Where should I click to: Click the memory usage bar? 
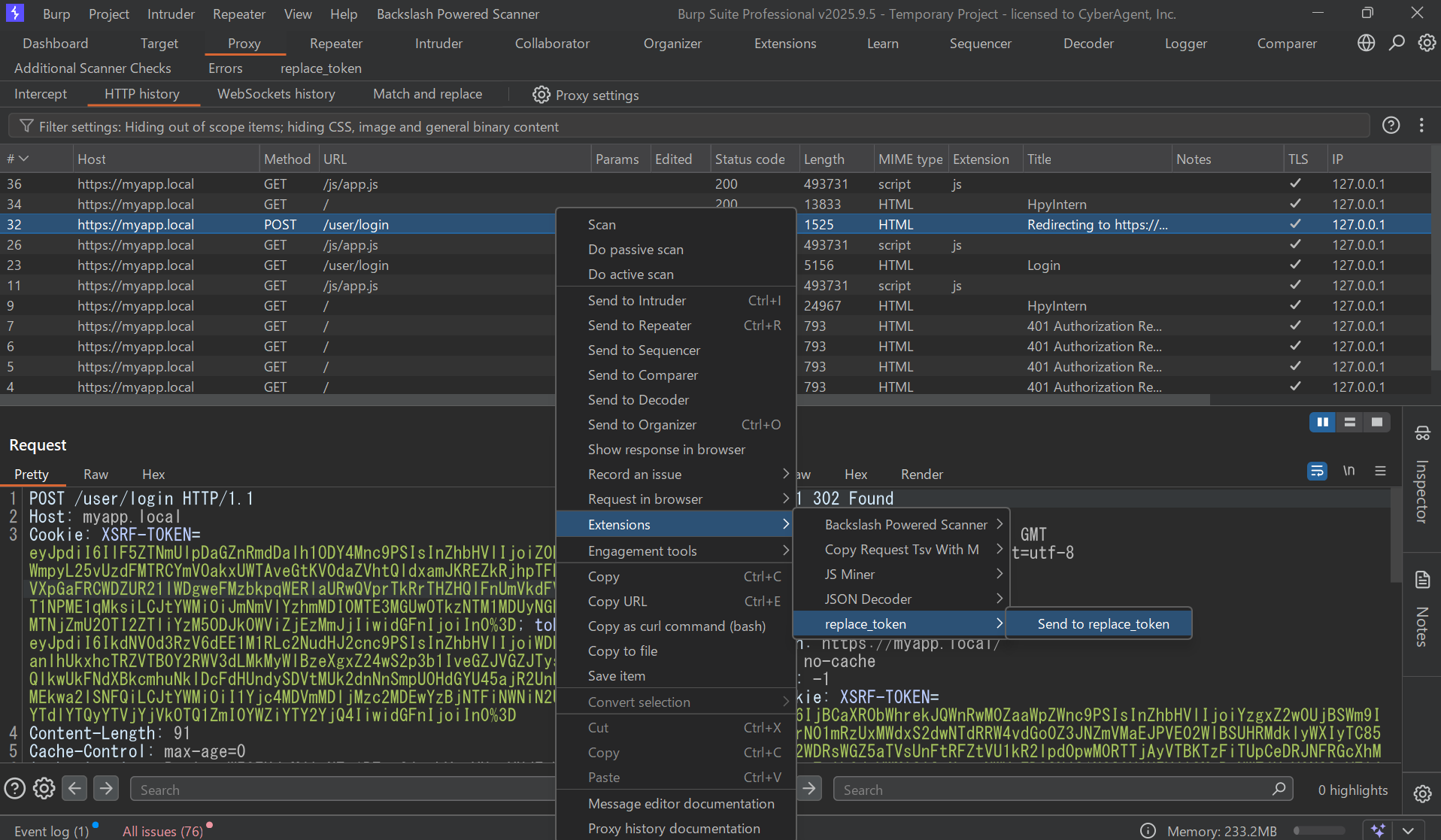pyautogui.click(x=1319, y=831)
